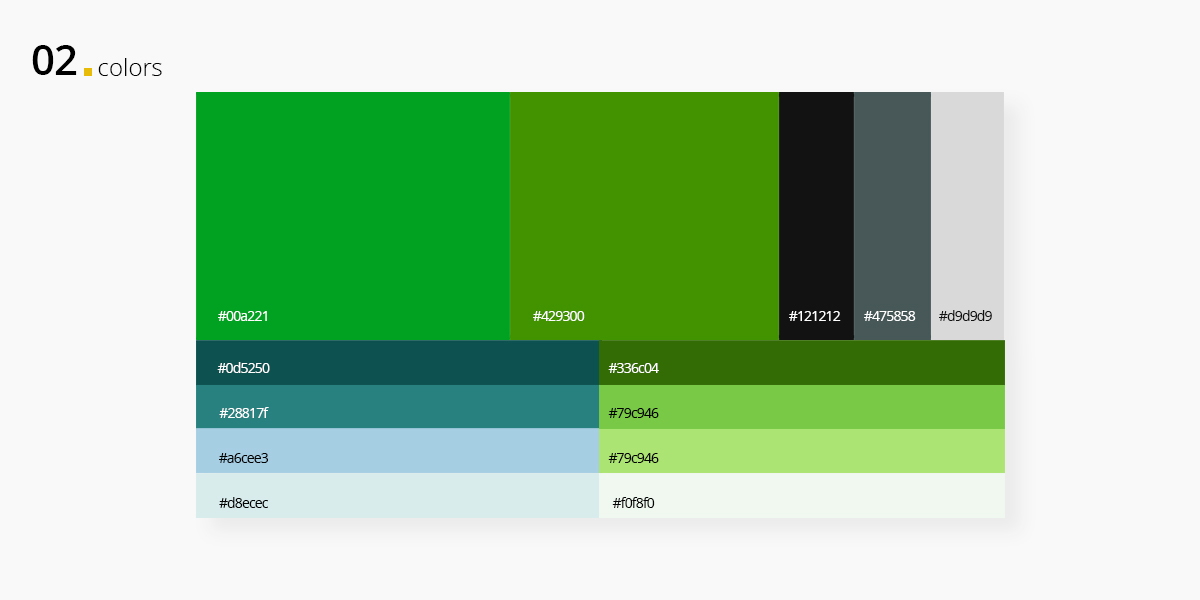Image resolution: width=1200 pixels, height=600 pixels.
Task: Pick the olive green #429300 swatch
Action: tap(644, 200)
